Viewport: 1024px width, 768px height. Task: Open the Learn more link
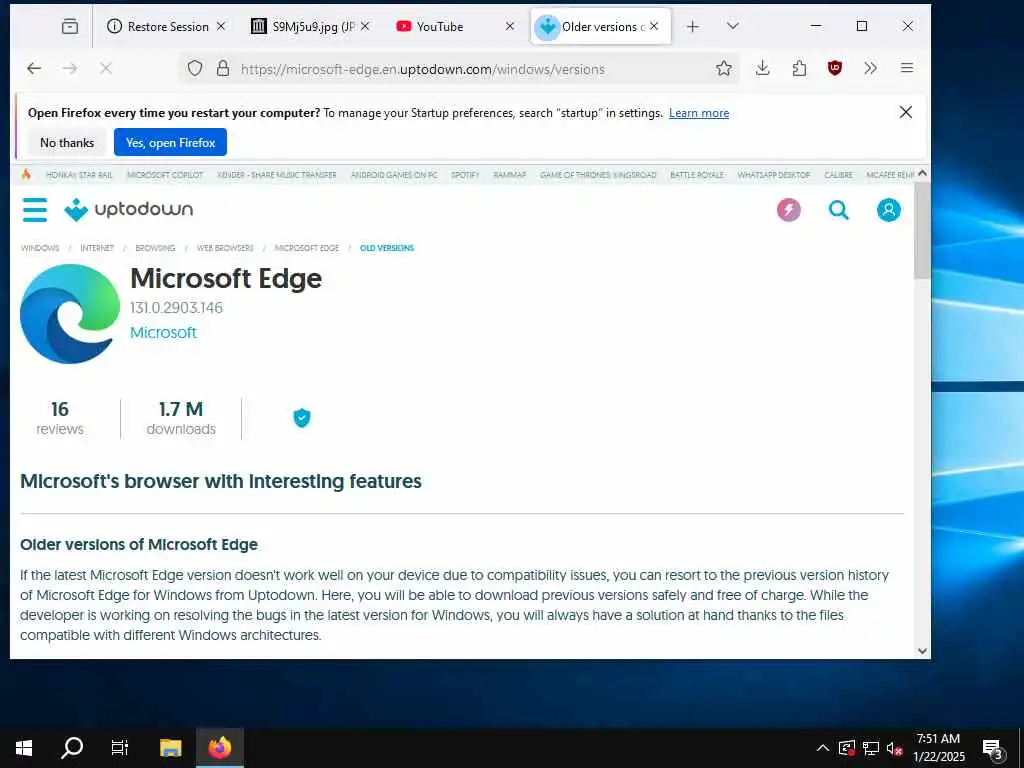(699, 113)
